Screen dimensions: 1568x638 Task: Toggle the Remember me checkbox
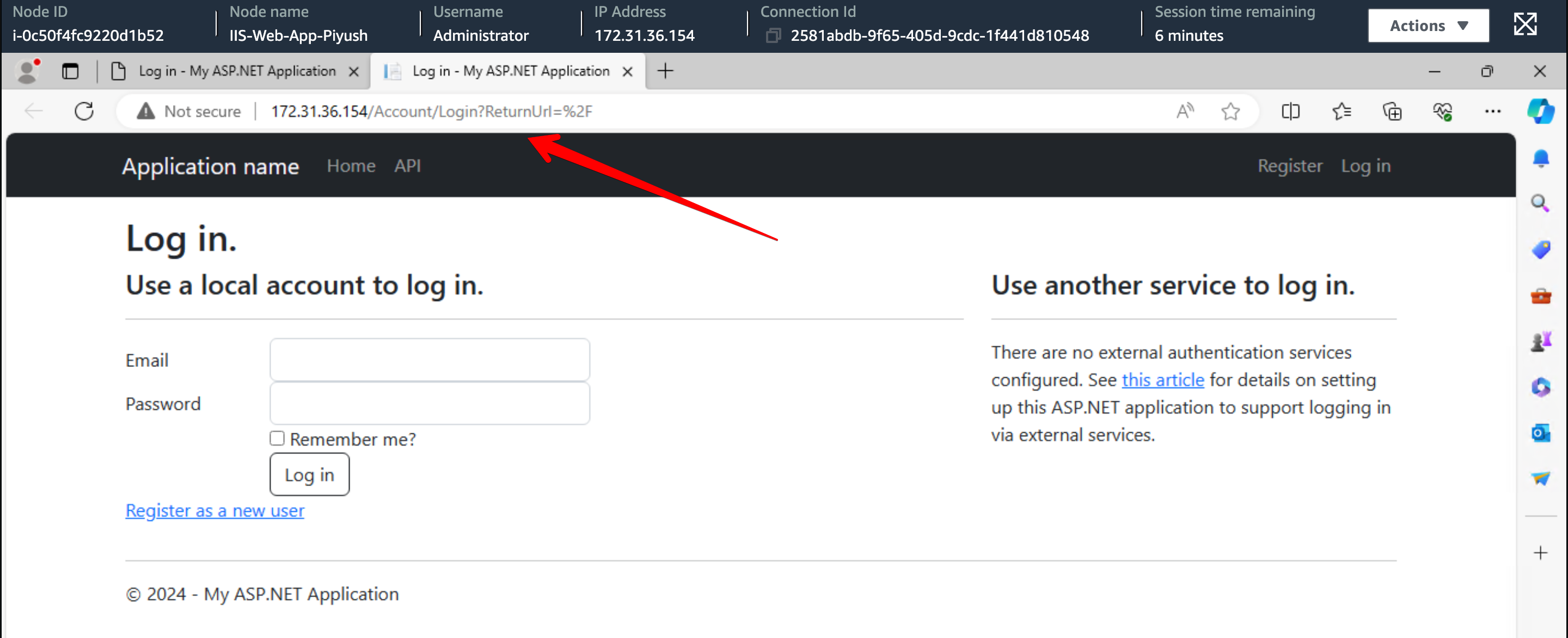coord(277,438)
